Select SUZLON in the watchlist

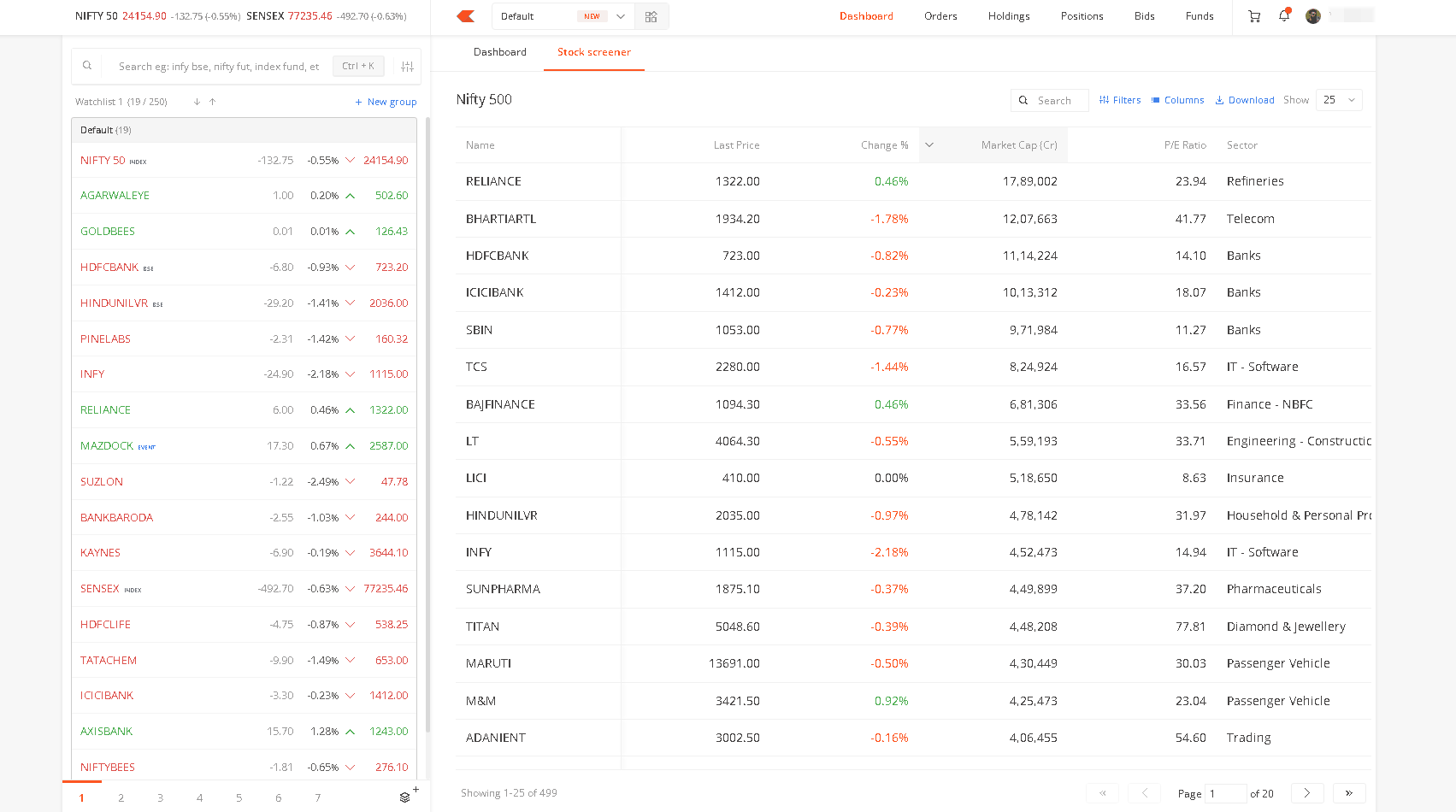tap(244, 482)
